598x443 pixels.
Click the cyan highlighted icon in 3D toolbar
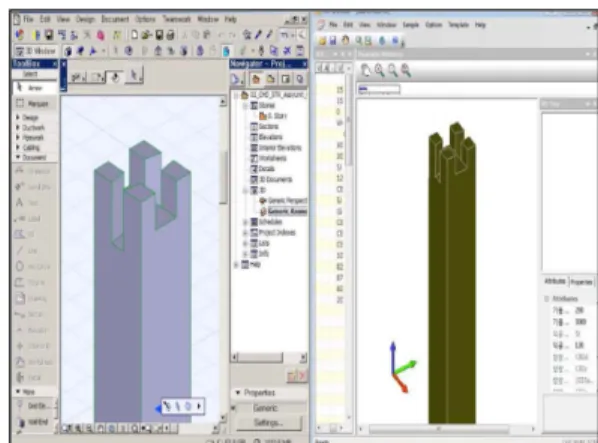227,51
